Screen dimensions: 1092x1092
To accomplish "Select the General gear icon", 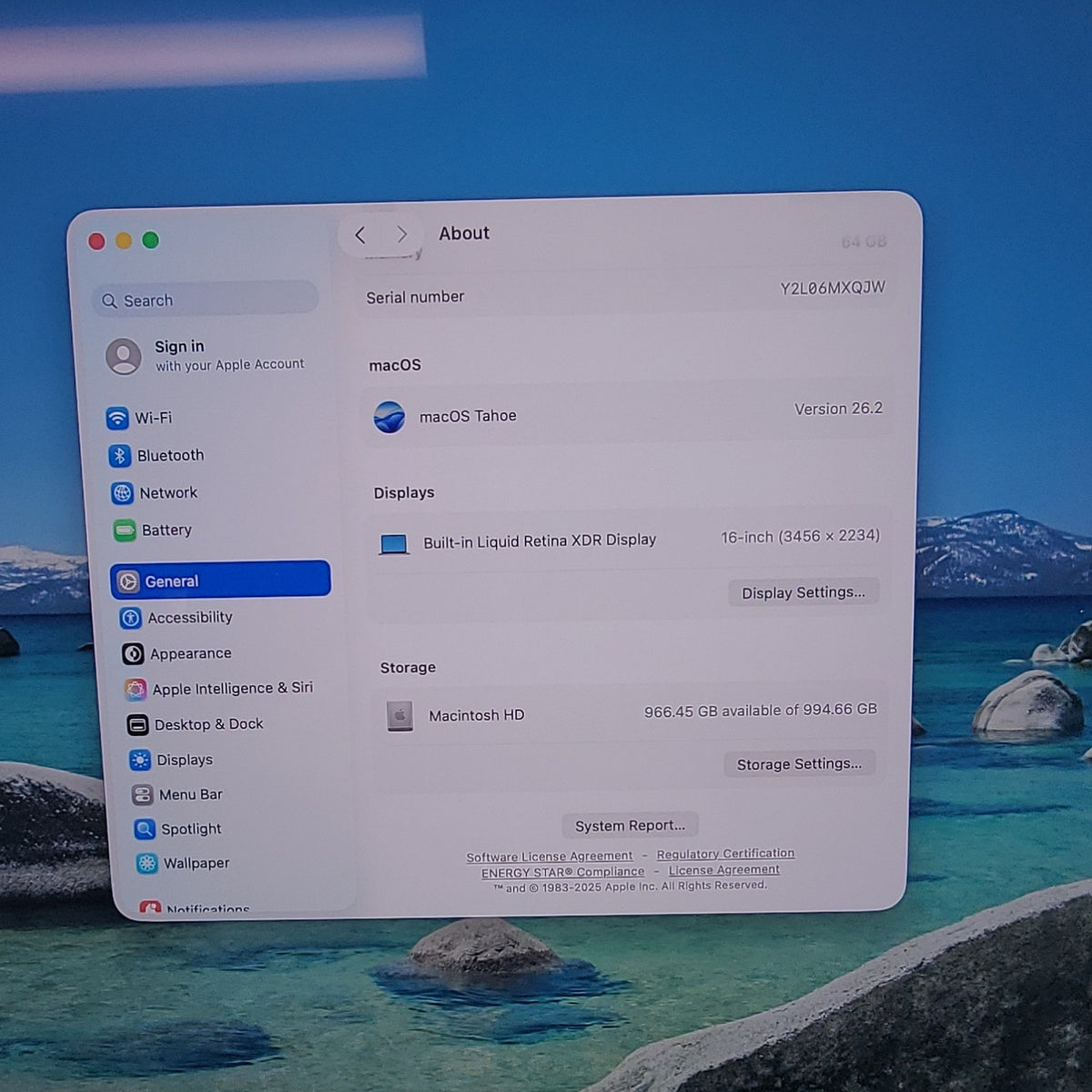I will pyautogui.click(x=128, y=581).
